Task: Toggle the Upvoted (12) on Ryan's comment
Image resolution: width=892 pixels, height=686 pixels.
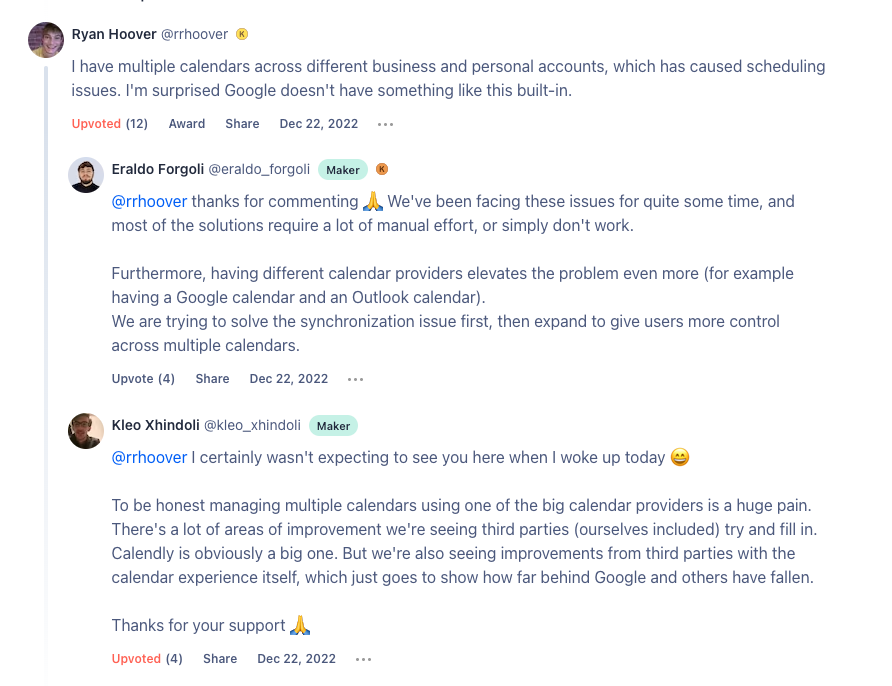Action: (x=110, y=124)
